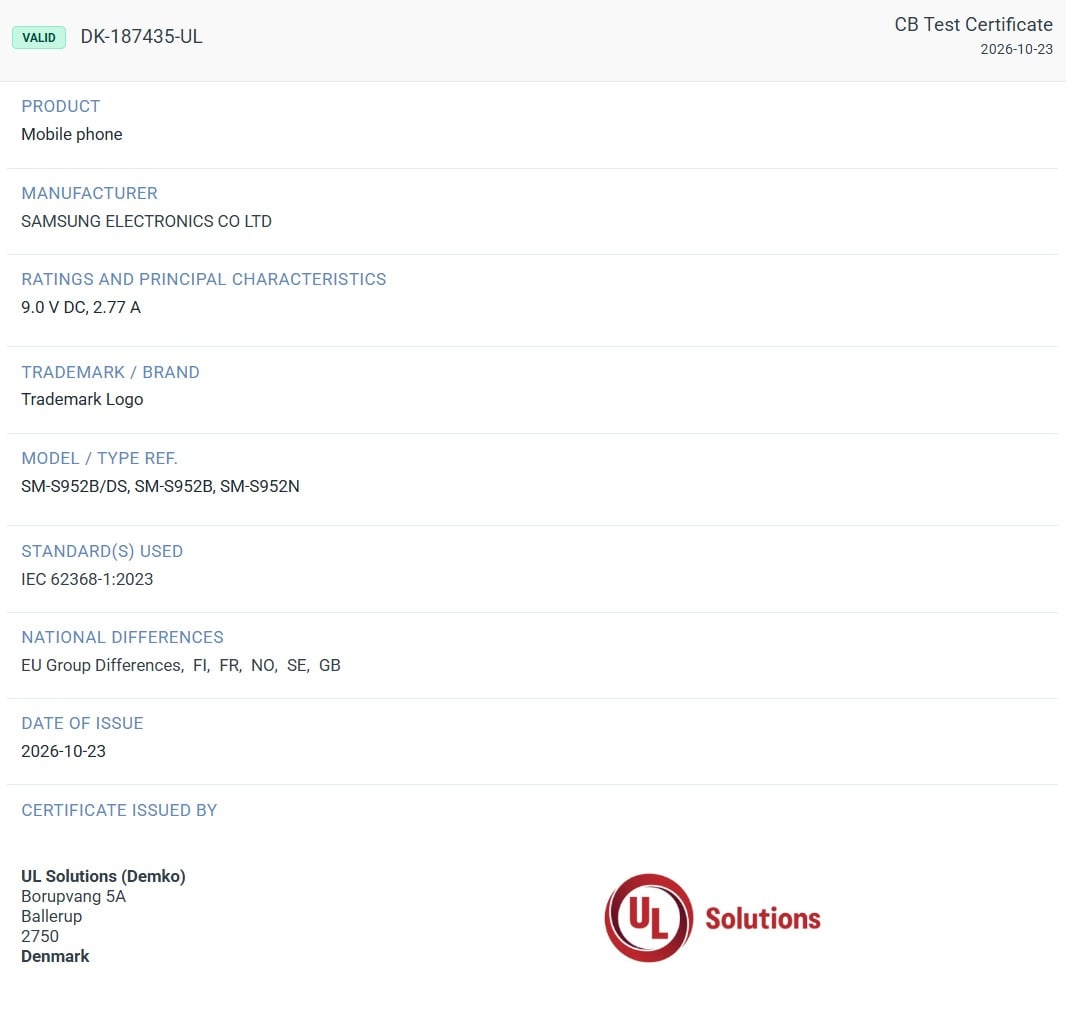Select the date of issue value
The height and width of the screenshot is (1009, 1066).
coord(63,751)
